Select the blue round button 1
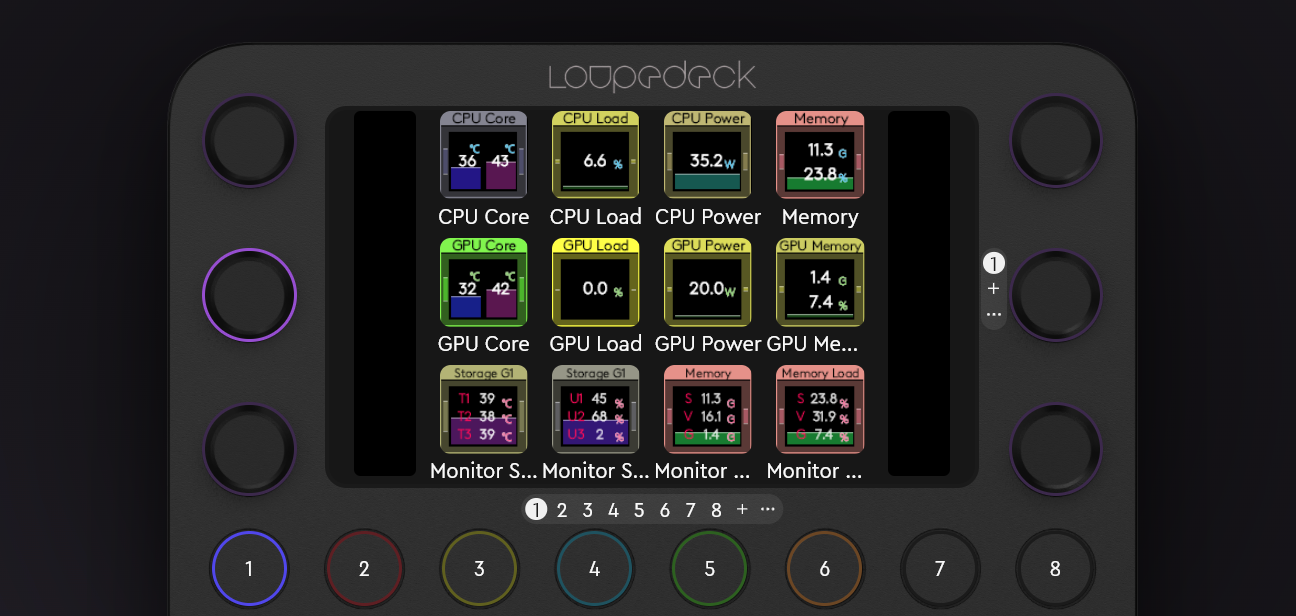This screenshot has width=1296, height=616. click(249, 569)
